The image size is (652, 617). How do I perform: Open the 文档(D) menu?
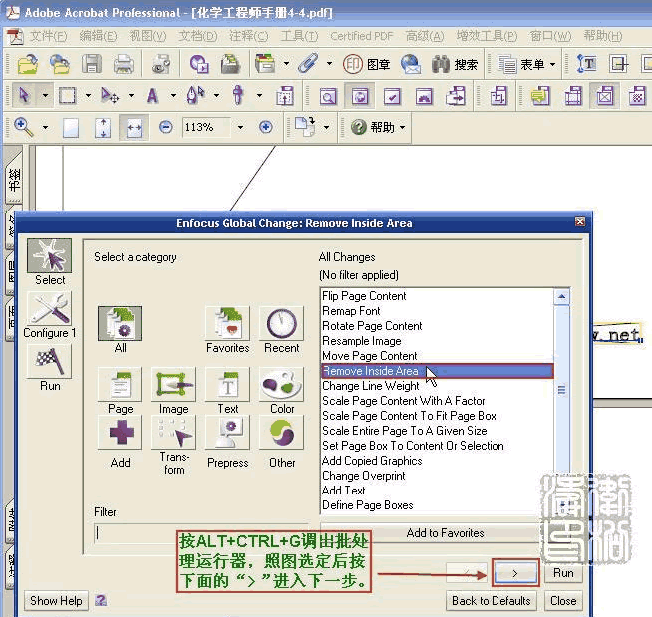tap(198, 36)
